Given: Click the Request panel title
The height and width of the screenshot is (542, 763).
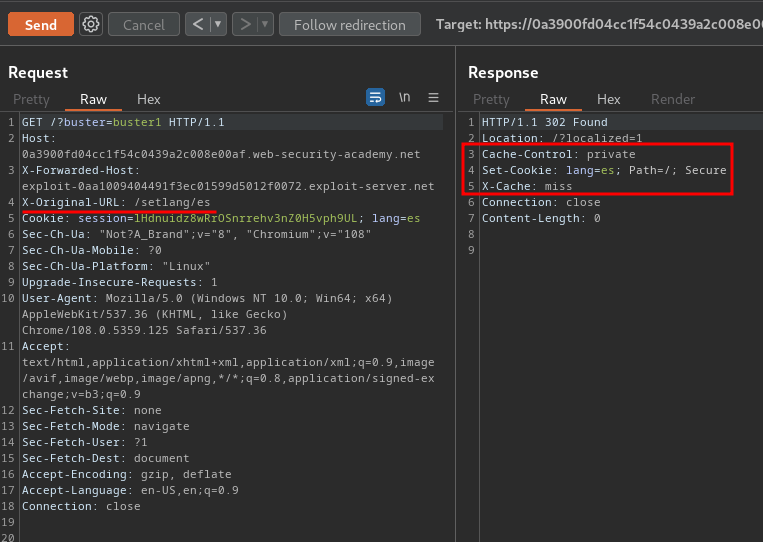Looking at the screenshot, I should [38, 72].
